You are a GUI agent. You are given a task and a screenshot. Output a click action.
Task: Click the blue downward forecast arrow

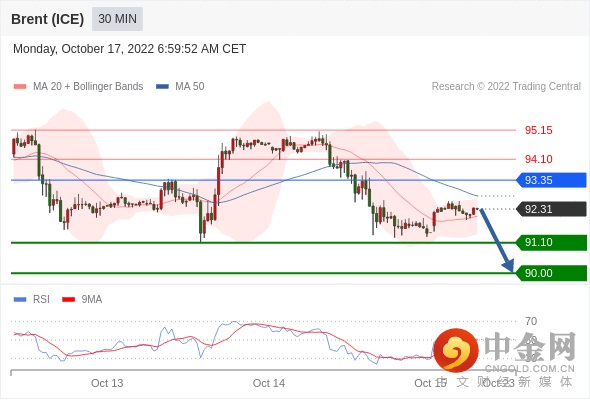click(x=497, y=240)
